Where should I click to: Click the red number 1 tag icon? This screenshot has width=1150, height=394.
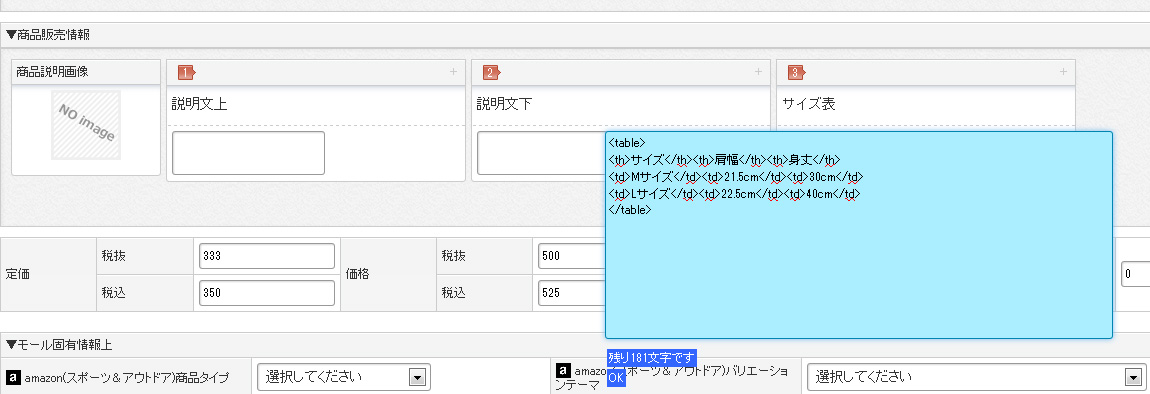tap(186, 72)
